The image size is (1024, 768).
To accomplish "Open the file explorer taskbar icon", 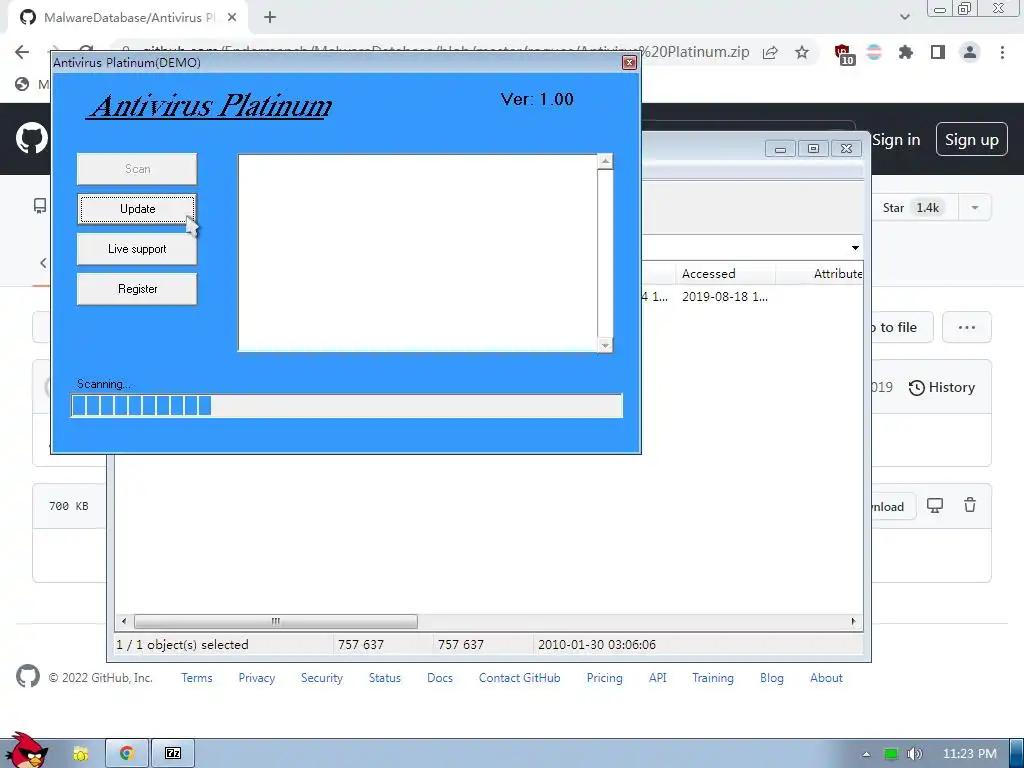I will point(81,754).
